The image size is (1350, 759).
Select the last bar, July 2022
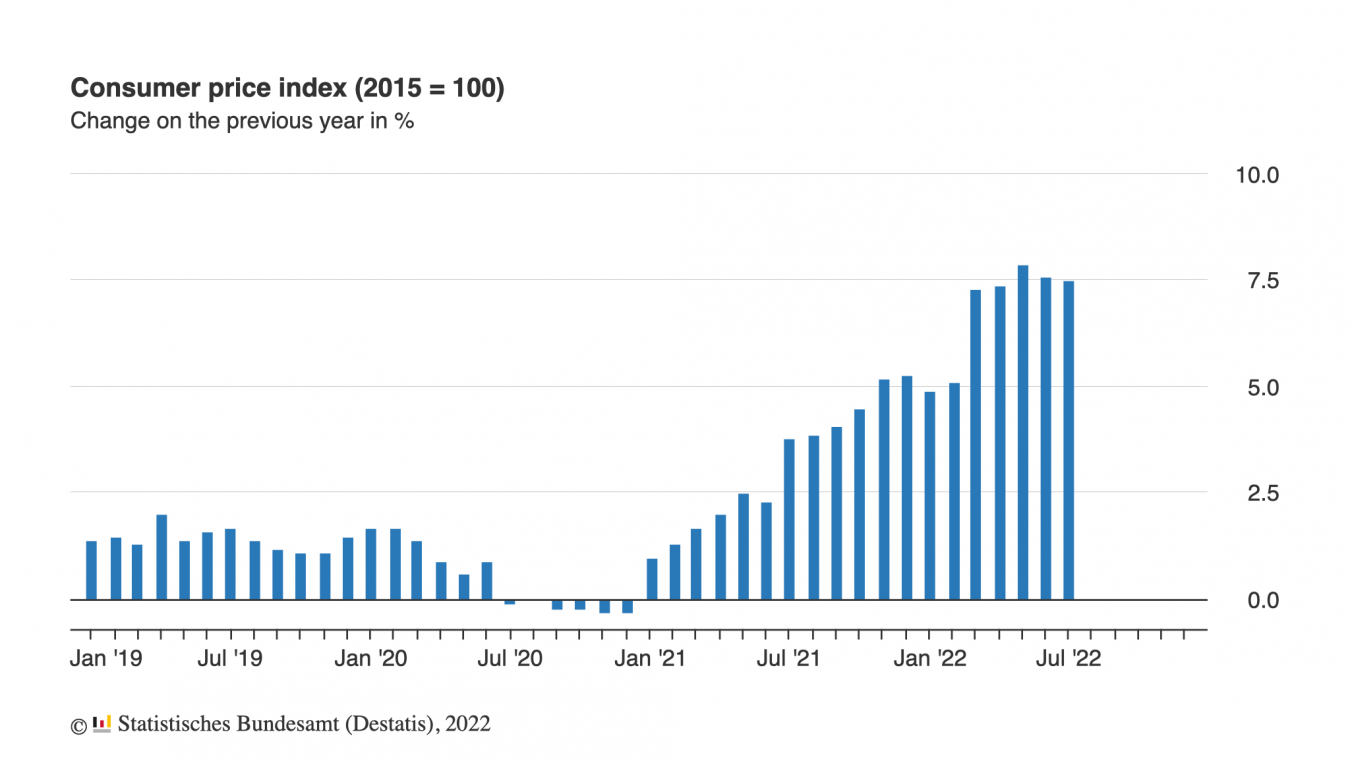click(x=1069, y=441)
